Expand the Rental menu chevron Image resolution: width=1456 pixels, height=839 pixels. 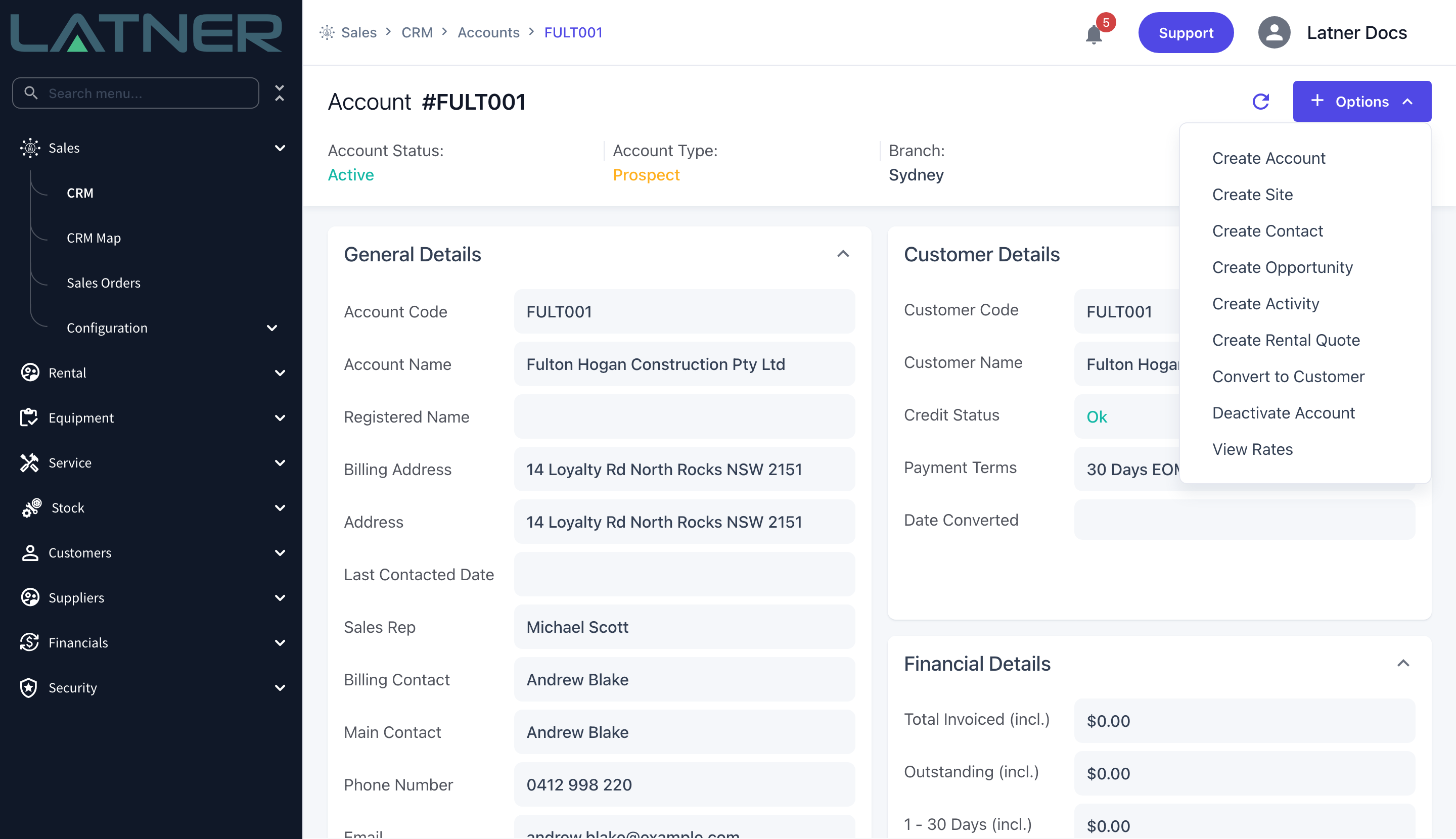pyautogui.click(x=280, y=373)
